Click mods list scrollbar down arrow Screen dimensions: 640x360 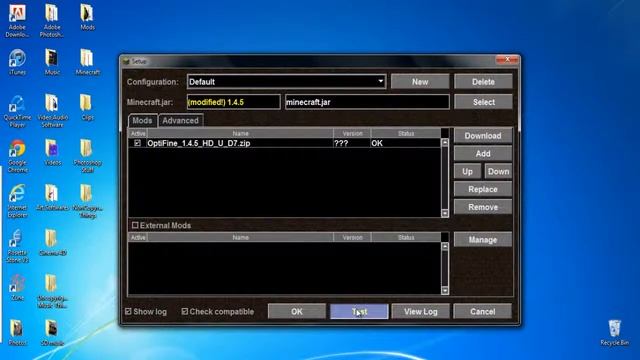[x=445, y=213]
